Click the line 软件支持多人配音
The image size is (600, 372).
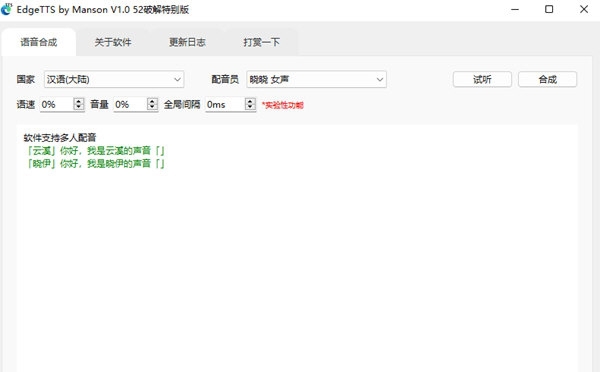point(60,137)
